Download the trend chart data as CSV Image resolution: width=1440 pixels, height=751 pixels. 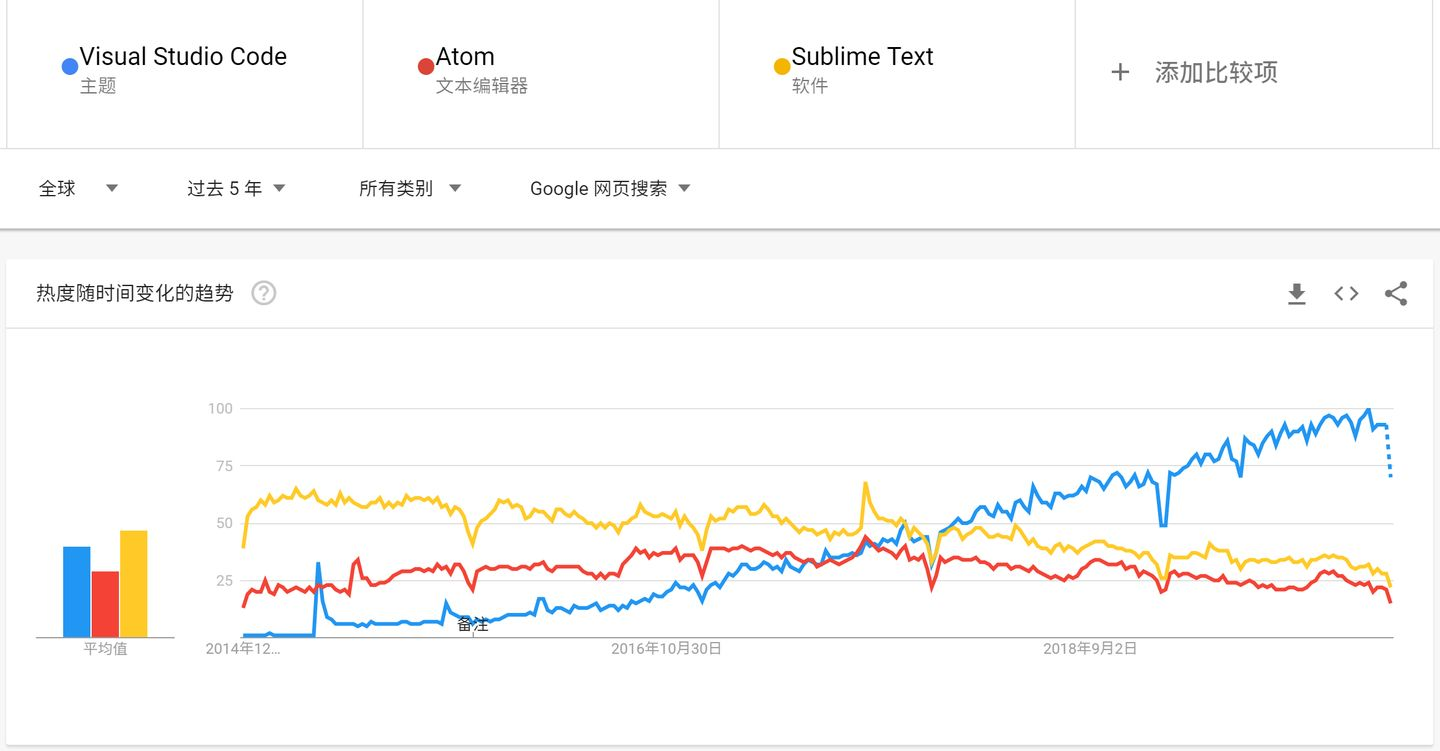pyautogui.click(x=1296, y=293)
